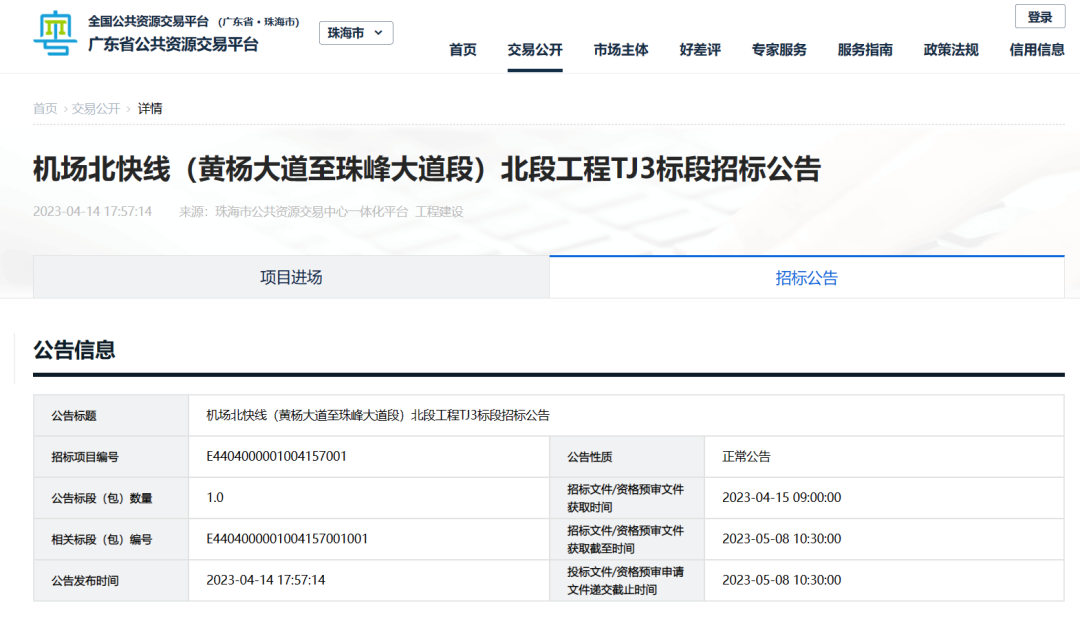Click the 登录 login button
The width and height of the screenshot is (1080, 643).
(x=1040, y=17)
